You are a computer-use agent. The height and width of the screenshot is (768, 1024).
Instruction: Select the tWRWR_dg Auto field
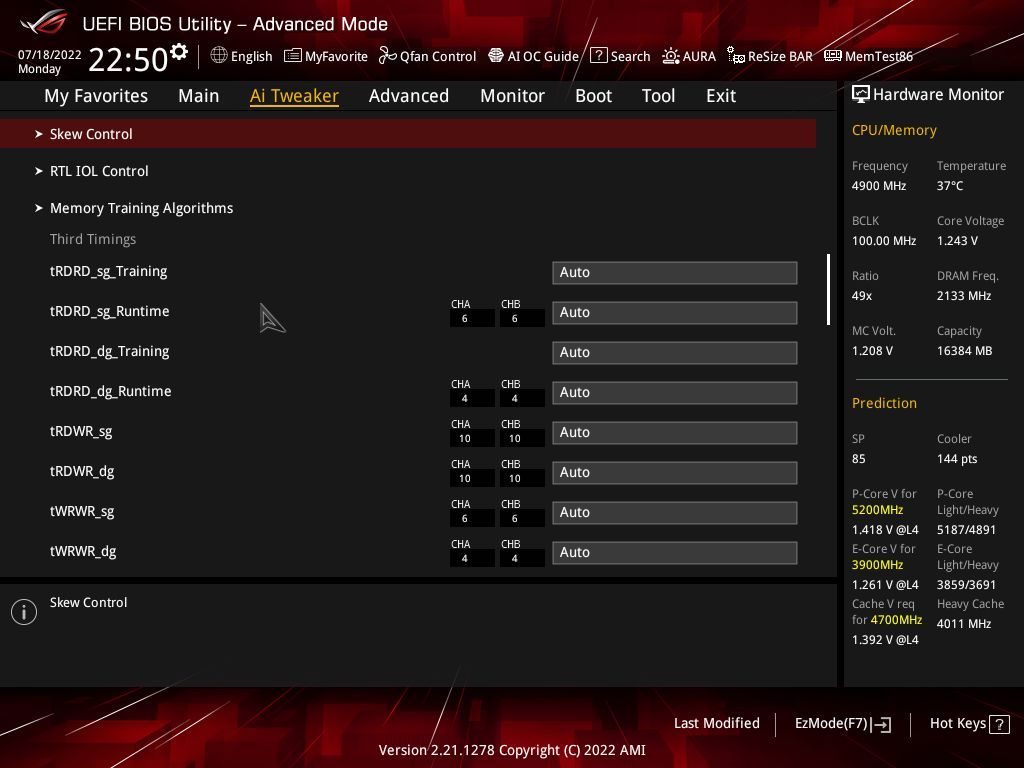coord(675,552)
